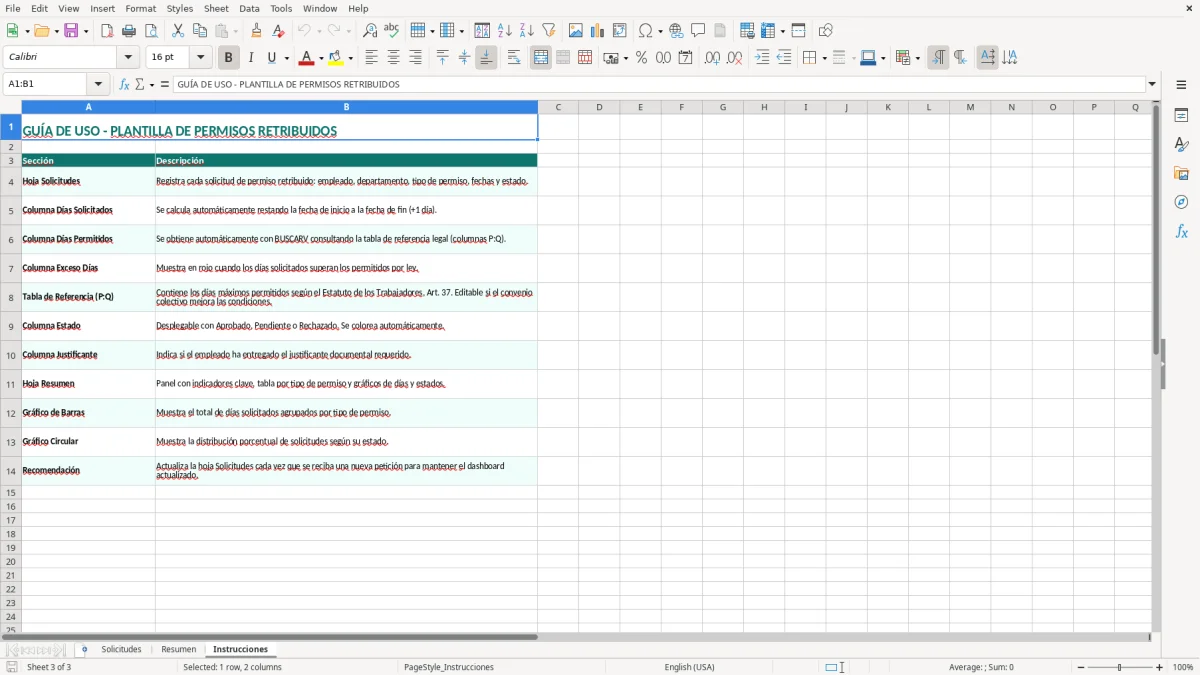
Task: Open the Sheet menu
Action: click(216, 8)
